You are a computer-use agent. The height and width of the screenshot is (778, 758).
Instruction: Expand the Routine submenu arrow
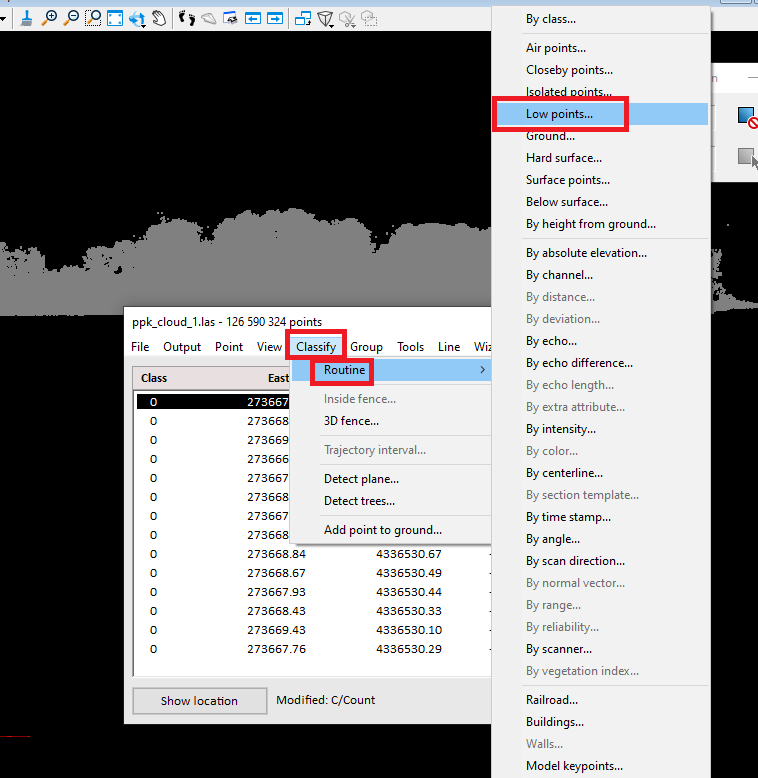coord(483,371)
